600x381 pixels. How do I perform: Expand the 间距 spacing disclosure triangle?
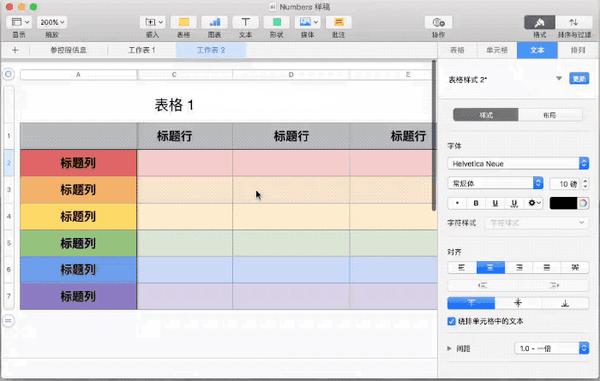click(x=450, y=348)
